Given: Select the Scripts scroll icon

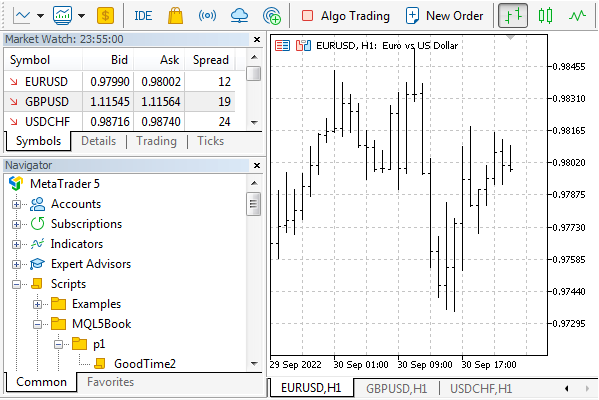Looking at the screenshot, I should point(37,283).
